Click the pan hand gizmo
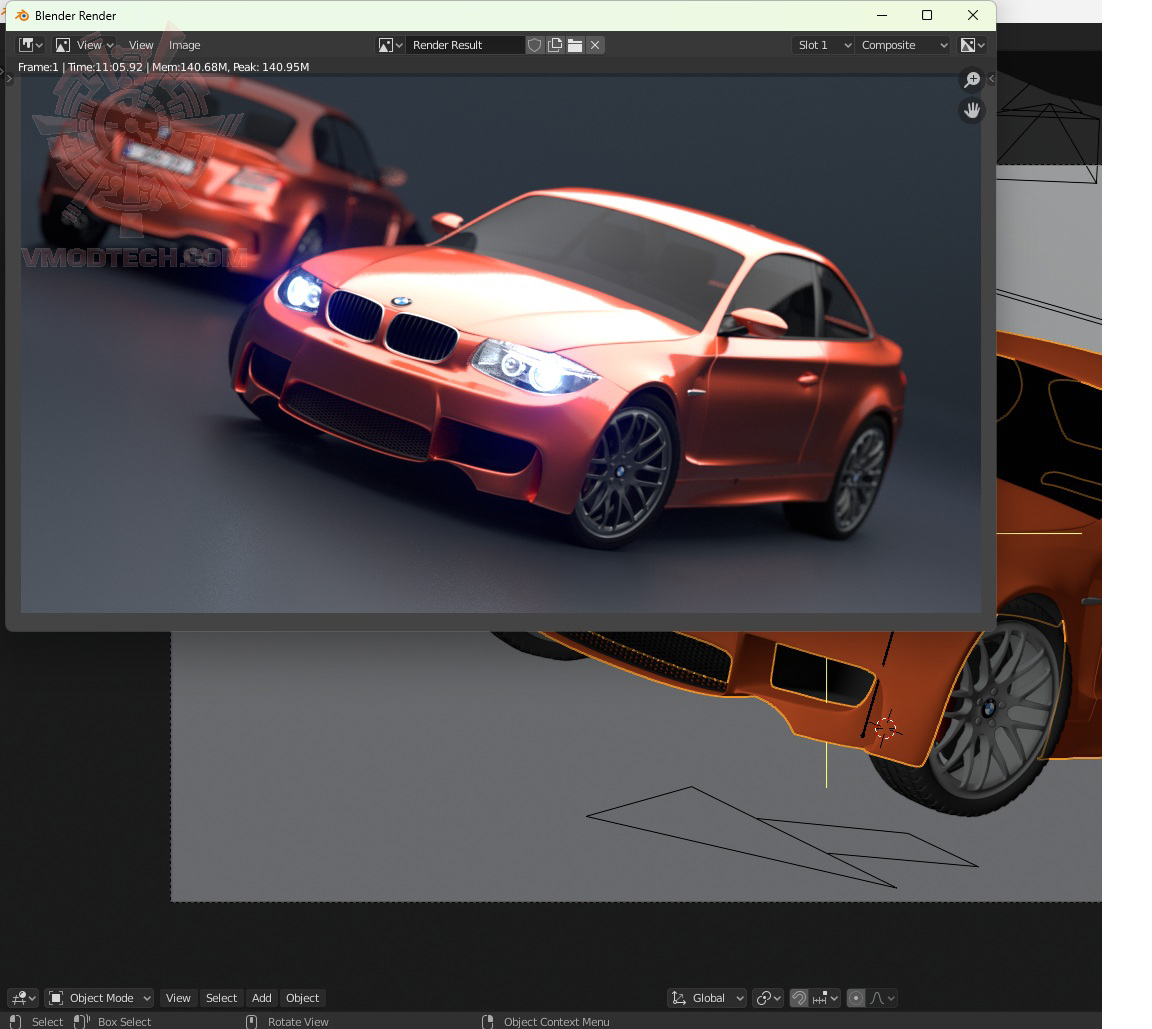The image size is (1152, 1029). coord(972,111)
